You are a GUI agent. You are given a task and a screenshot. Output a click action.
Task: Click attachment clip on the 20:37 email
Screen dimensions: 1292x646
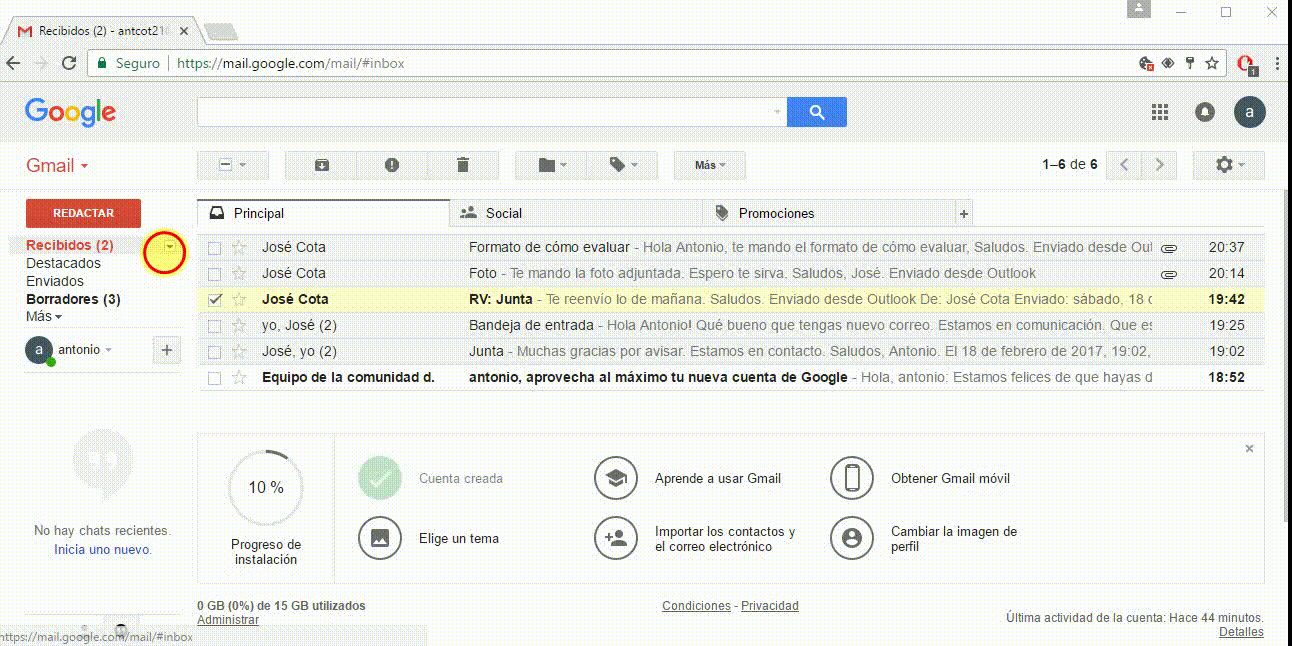[1168, 248]
